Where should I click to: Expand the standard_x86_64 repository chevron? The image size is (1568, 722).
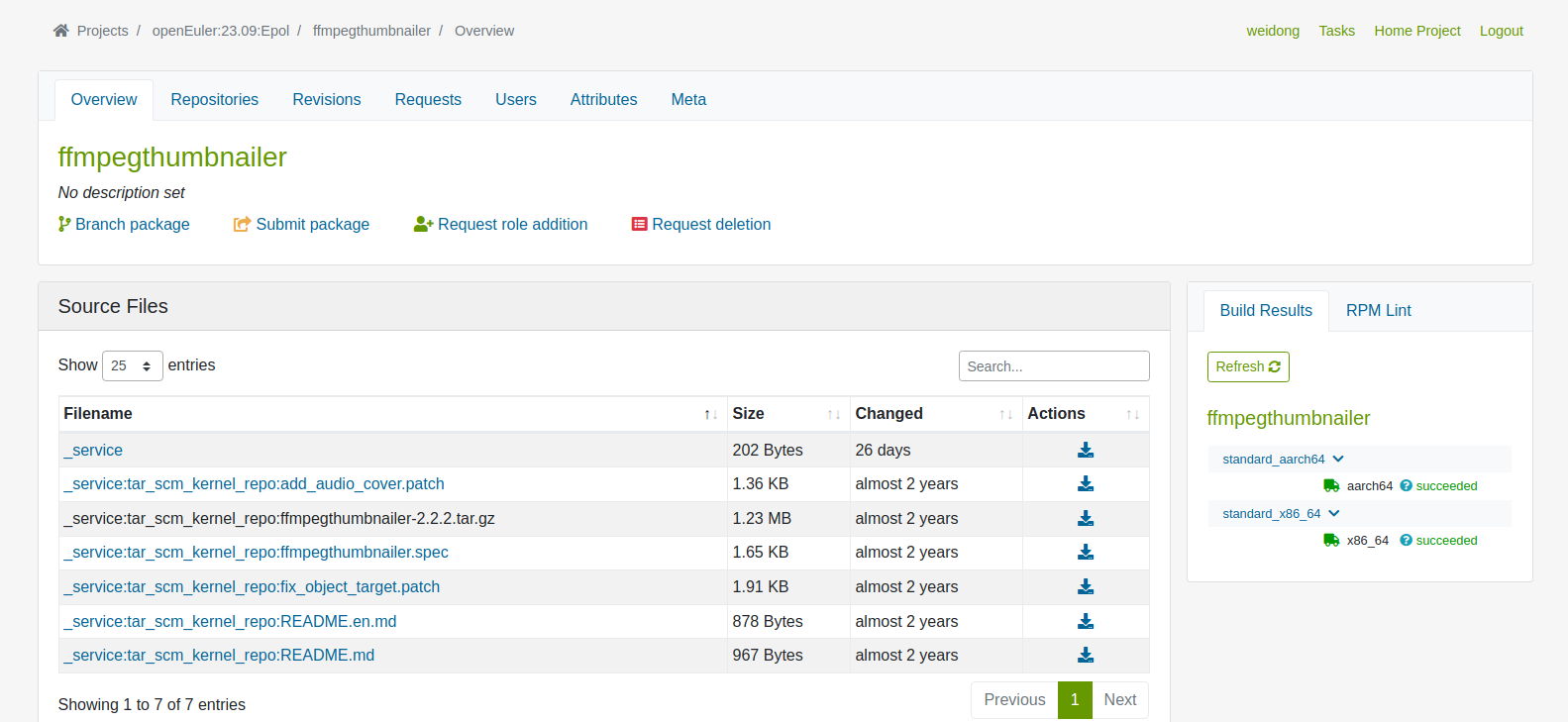click(1334, 514)
